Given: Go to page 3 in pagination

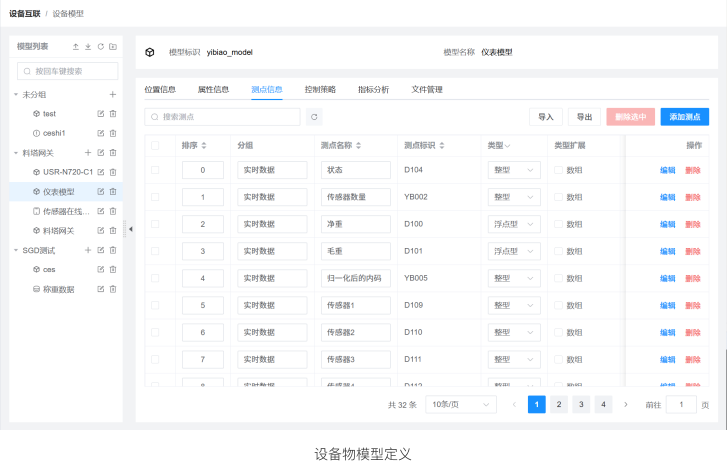Looking at the screenshot, I should [581, 404].
